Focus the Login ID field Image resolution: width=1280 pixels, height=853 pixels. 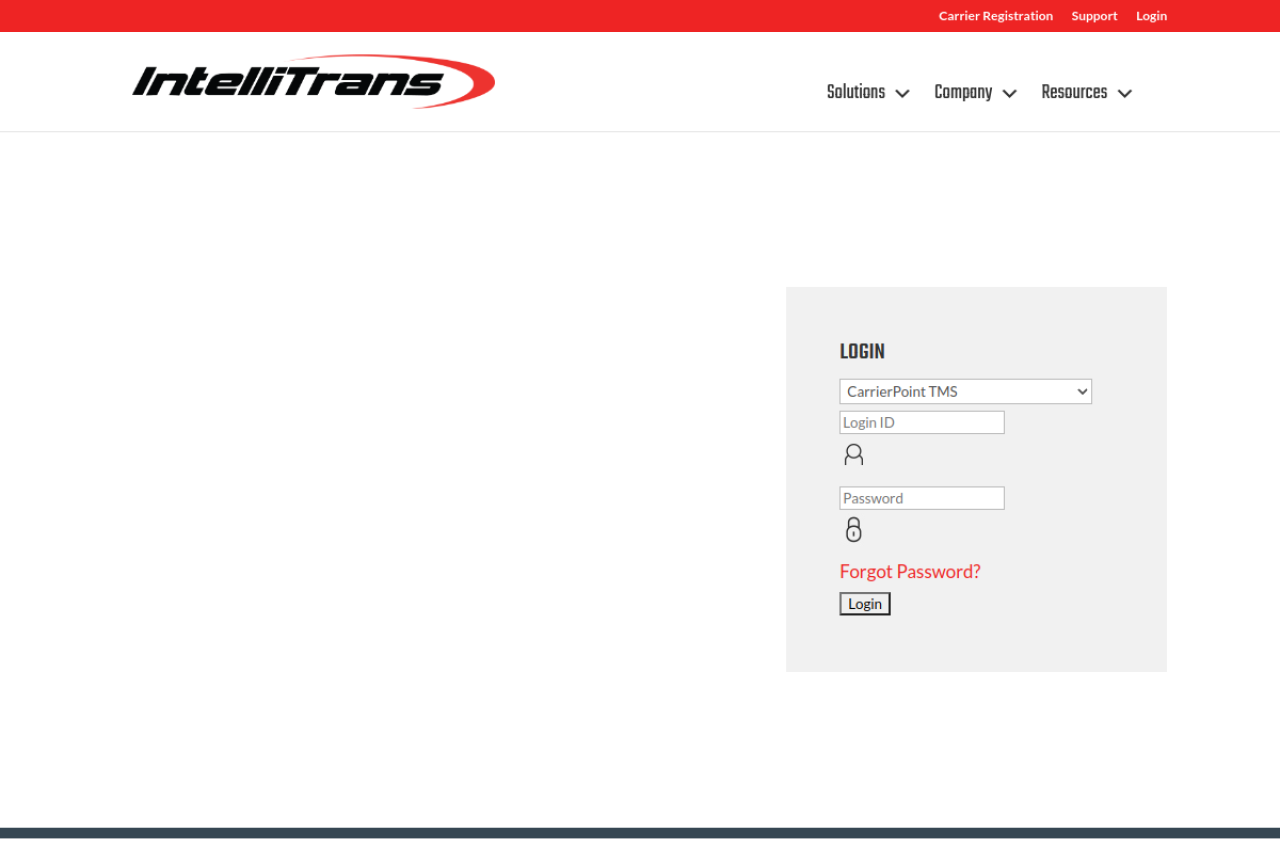pos(921,422)
